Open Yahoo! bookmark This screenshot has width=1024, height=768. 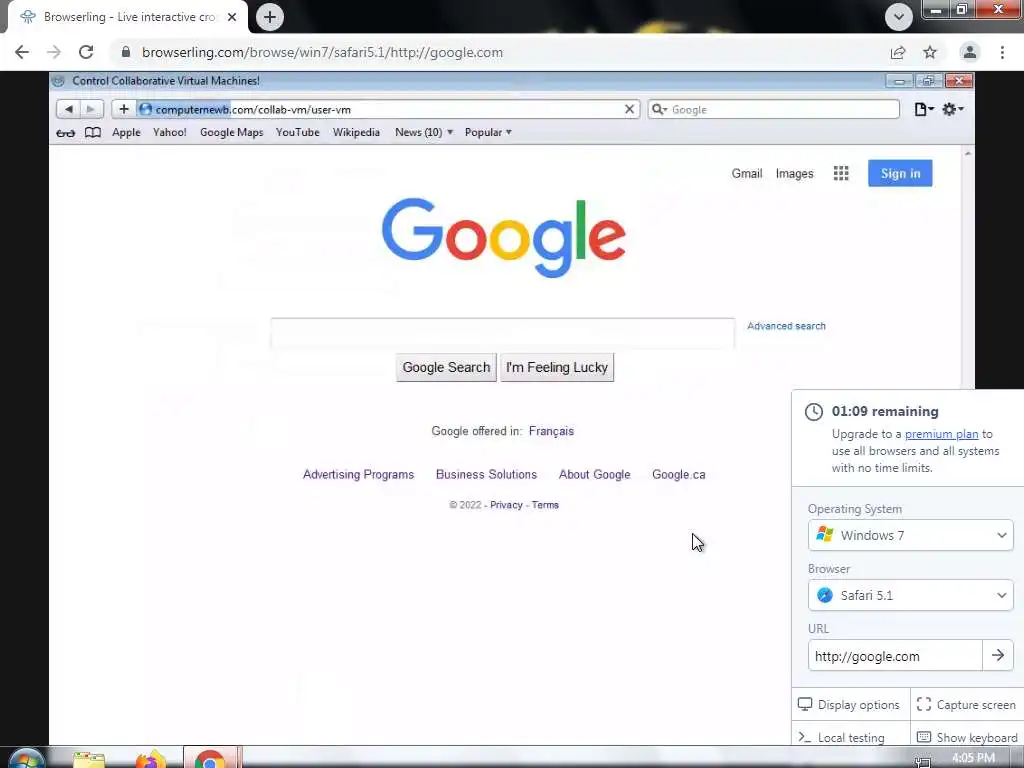170,133
